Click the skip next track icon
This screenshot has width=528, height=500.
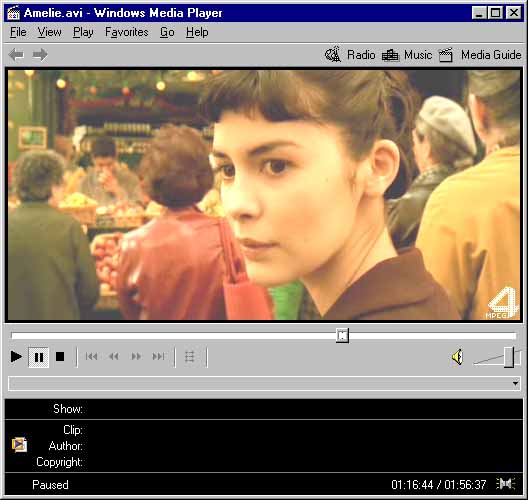[x=158, y=356]
